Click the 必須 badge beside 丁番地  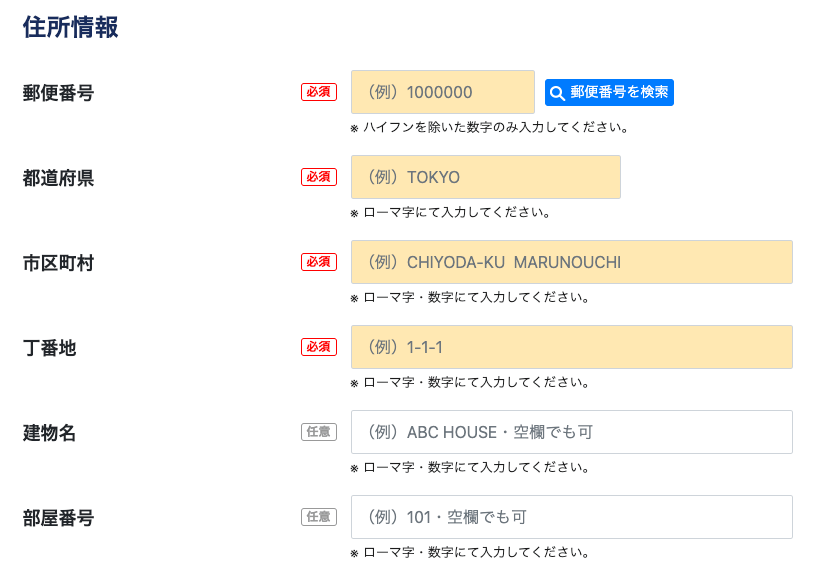tap(319, 347)
